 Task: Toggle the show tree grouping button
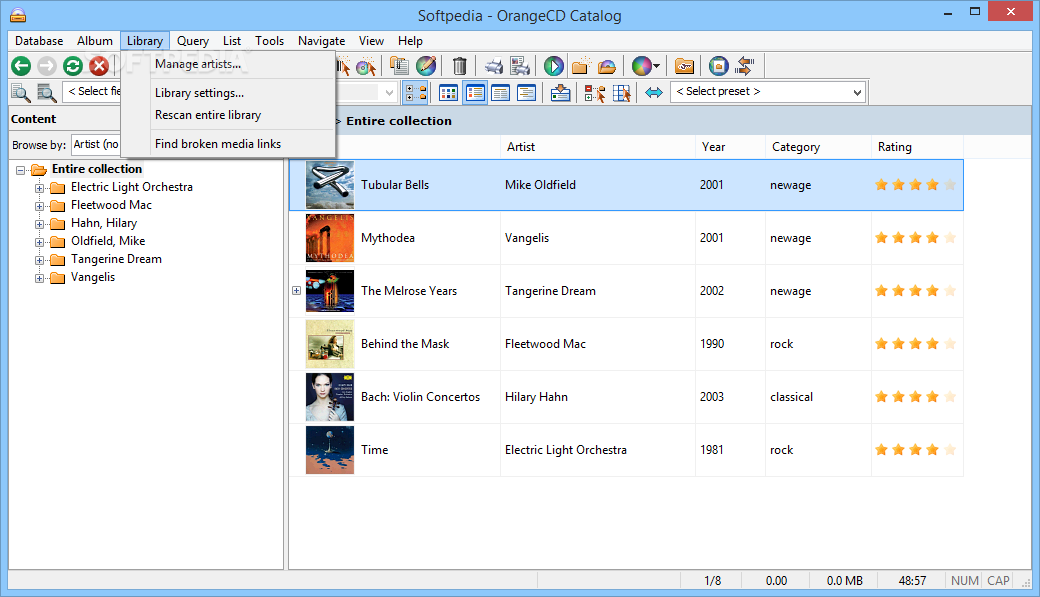tap(416, 93)
